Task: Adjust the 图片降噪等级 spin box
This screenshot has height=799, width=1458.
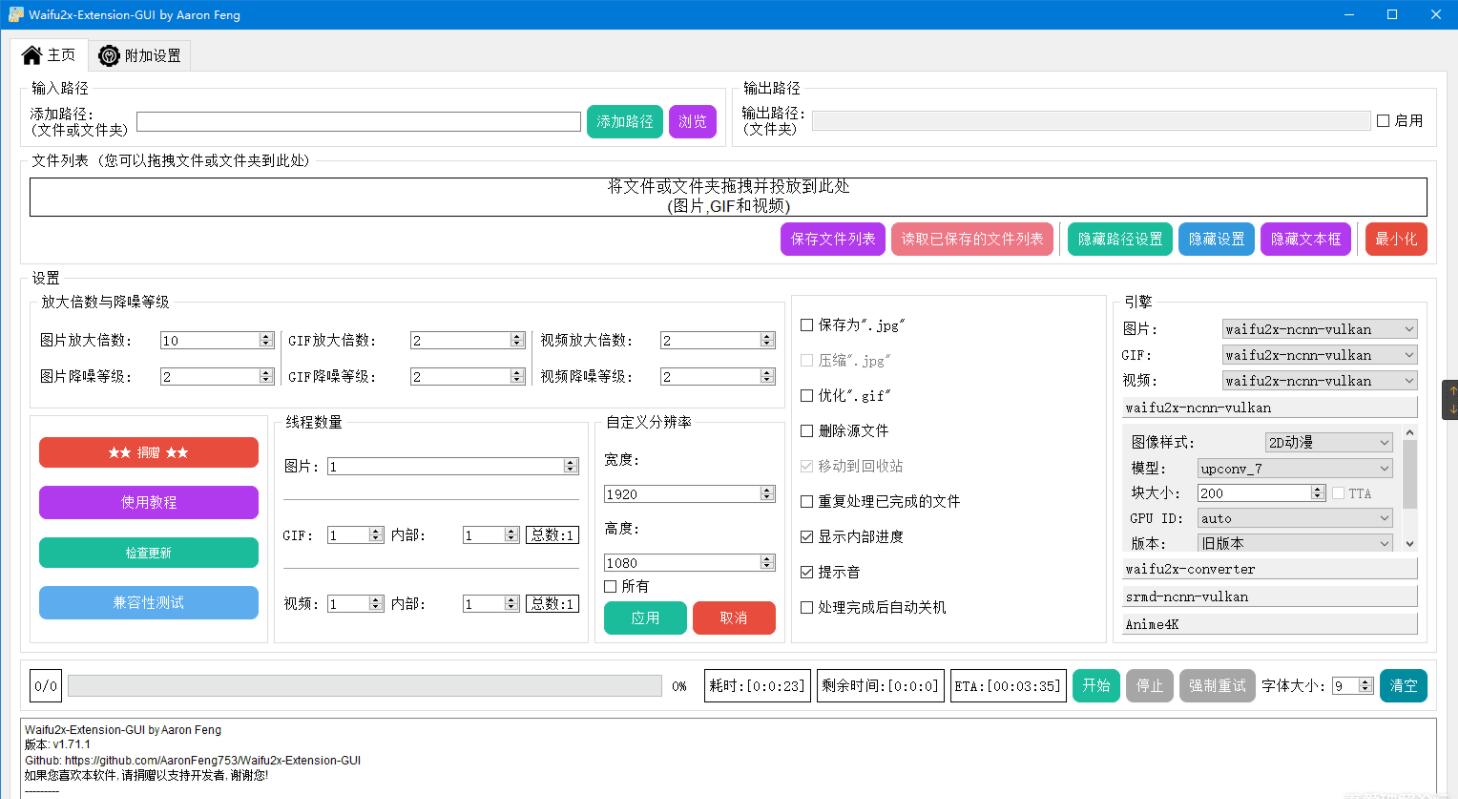Action: [217, 377]
